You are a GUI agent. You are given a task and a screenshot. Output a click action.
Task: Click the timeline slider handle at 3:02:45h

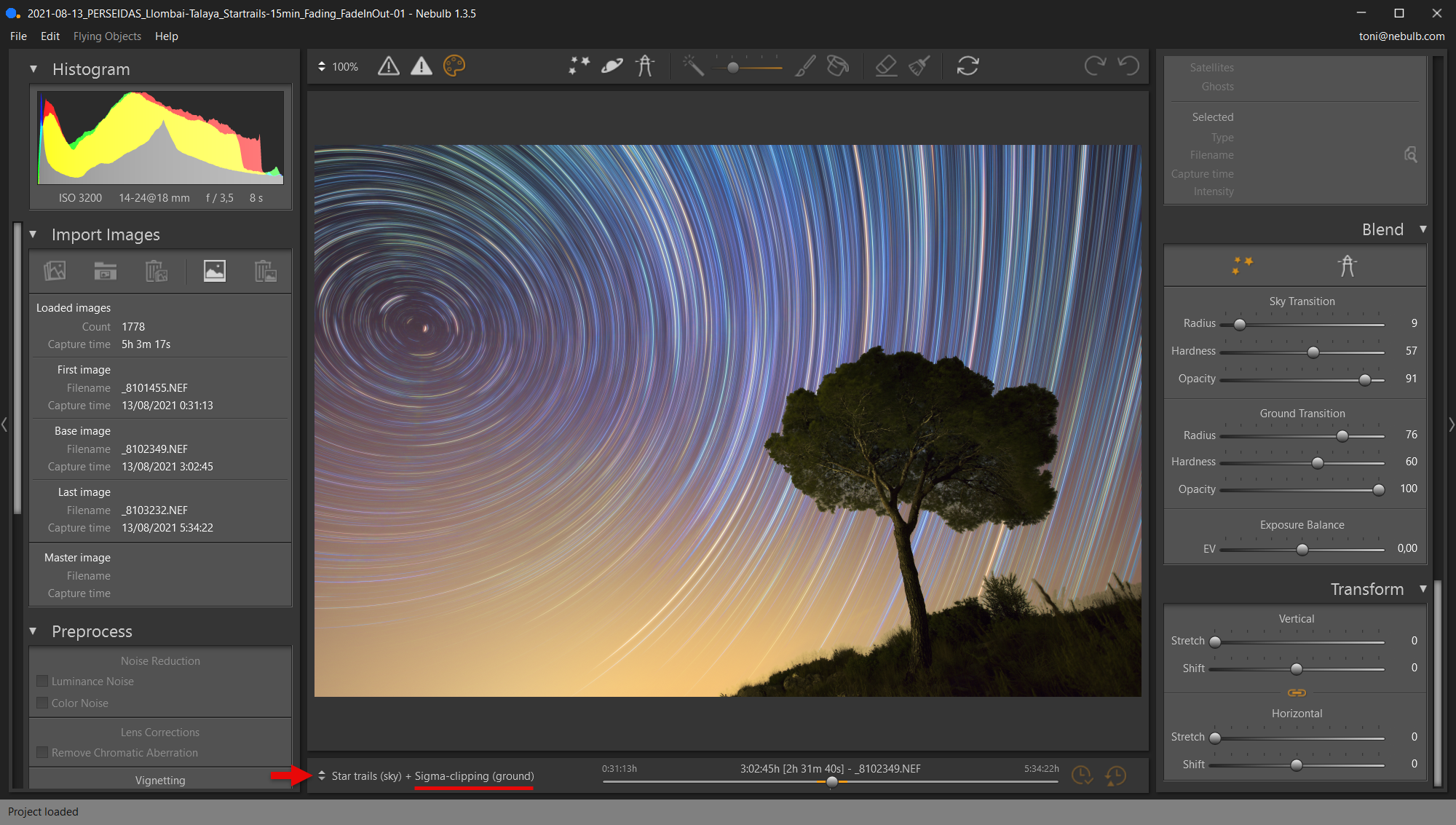(831, 782)
